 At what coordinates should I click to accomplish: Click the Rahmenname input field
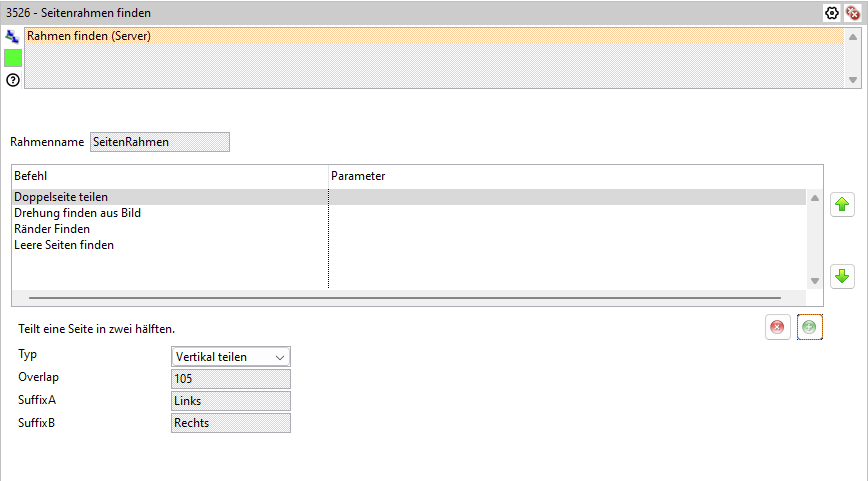tap(160, 142)
